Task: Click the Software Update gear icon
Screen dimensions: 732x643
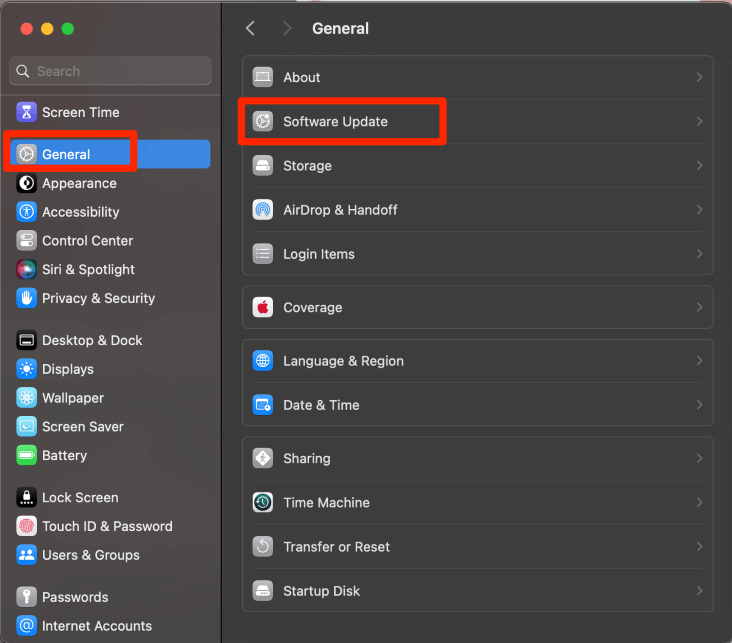Action: click(x=263, y=122)
